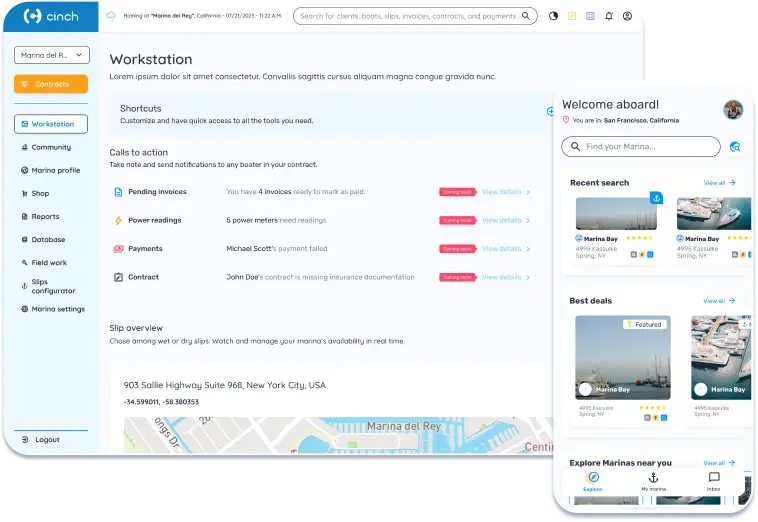Click the Find your Marina search field
The width and height of the screenshot is (758, 522).
(641, 146)
